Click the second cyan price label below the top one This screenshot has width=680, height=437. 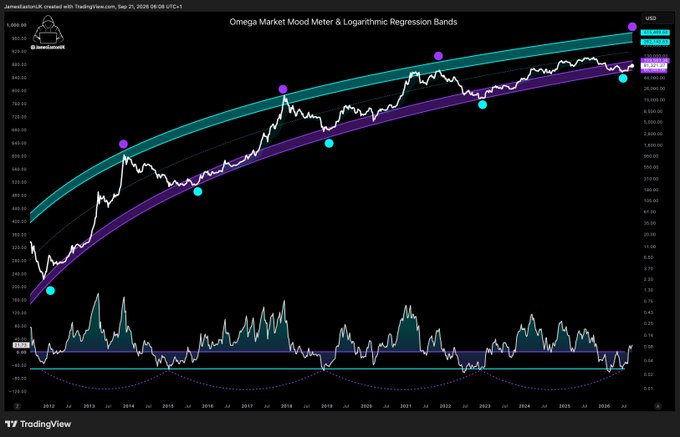click(x=655, y=42)
